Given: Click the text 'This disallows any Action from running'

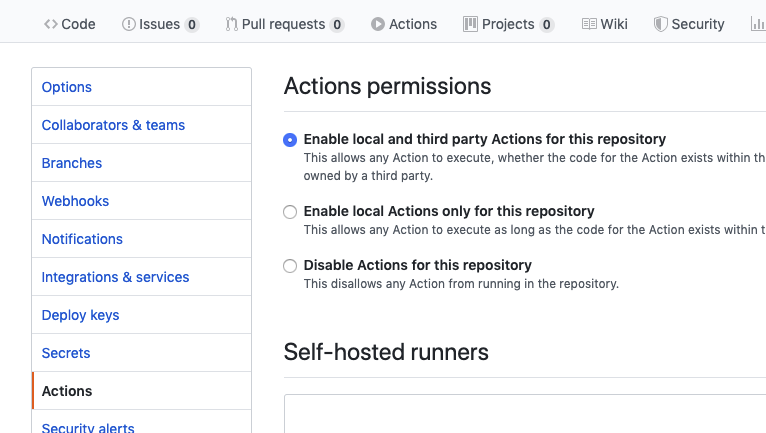Looking at the screenshot, I should [x=461, y=284].
